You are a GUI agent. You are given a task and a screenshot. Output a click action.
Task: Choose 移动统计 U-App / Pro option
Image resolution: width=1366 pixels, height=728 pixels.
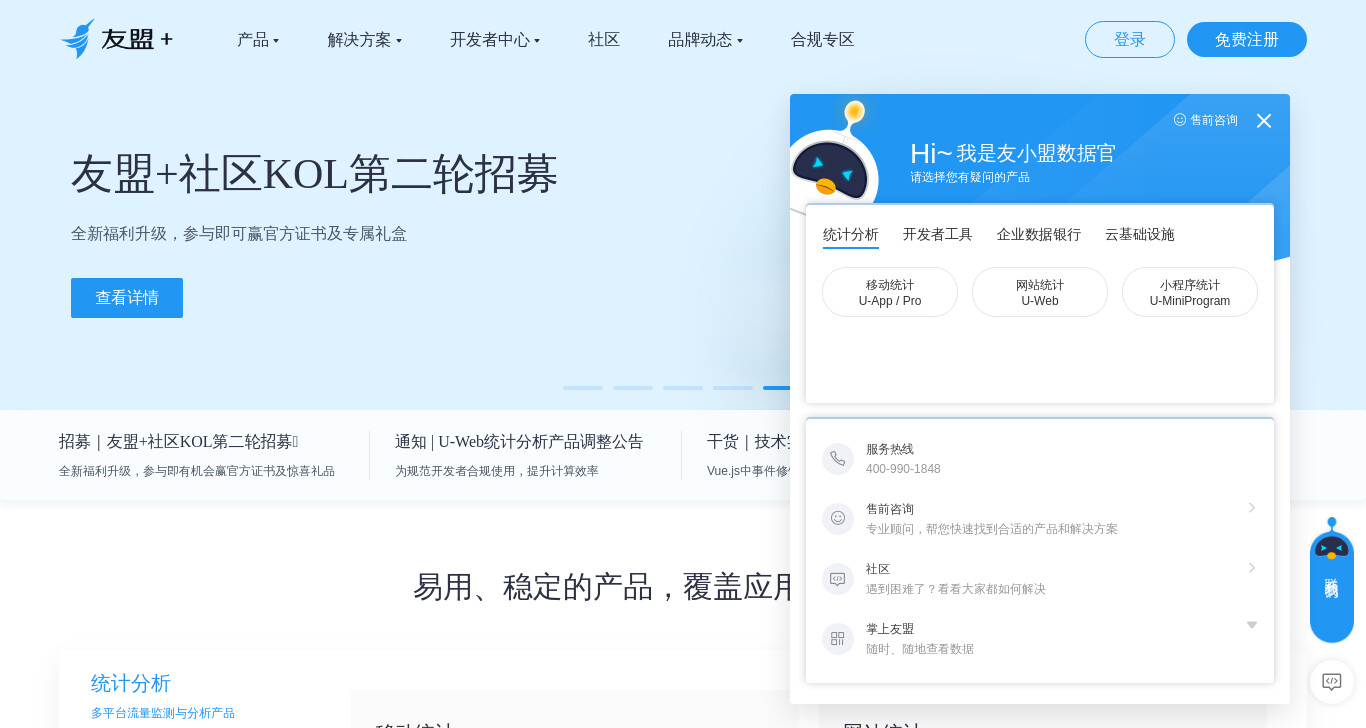(890, 292)
